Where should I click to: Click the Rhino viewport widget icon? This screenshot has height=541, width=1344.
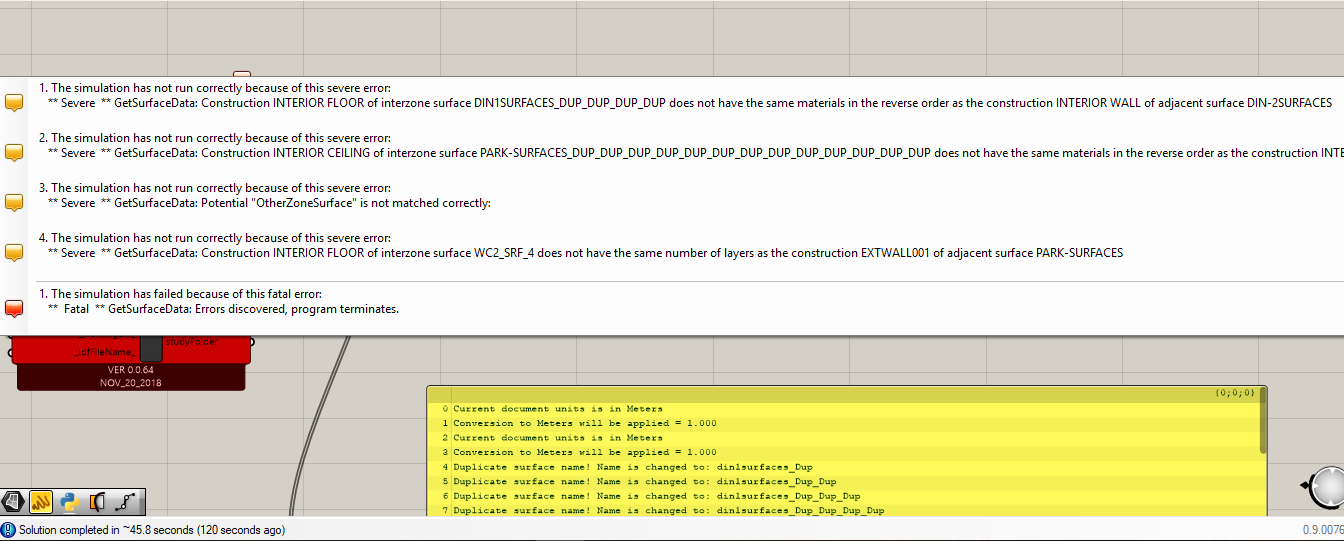pos(15,501)
